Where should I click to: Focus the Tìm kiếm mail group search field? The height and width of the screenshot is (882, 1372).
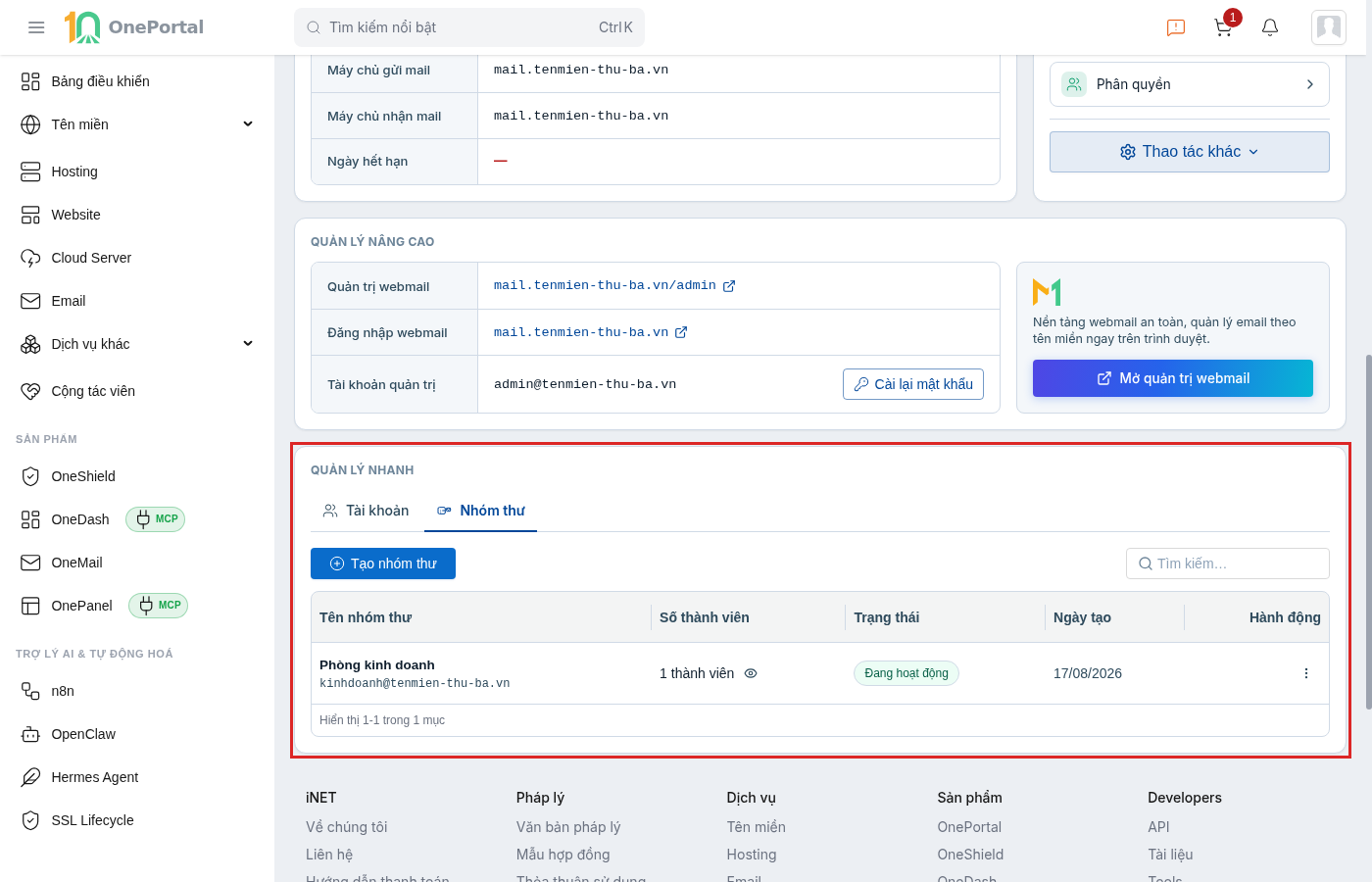coord(1228,563)
